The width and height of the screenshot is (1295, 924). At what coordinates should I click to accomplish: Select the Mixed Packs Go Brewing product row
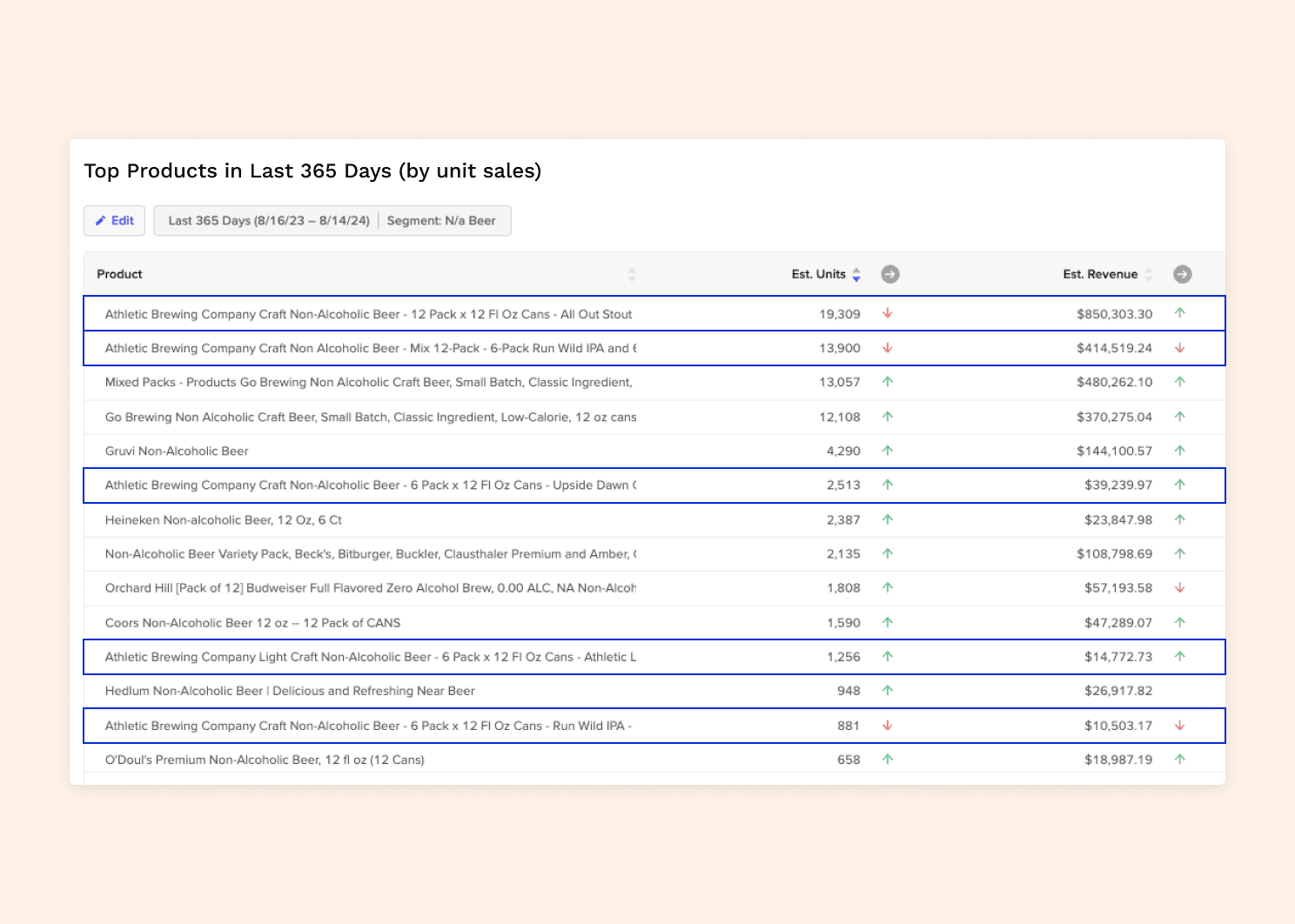(654, 382)
